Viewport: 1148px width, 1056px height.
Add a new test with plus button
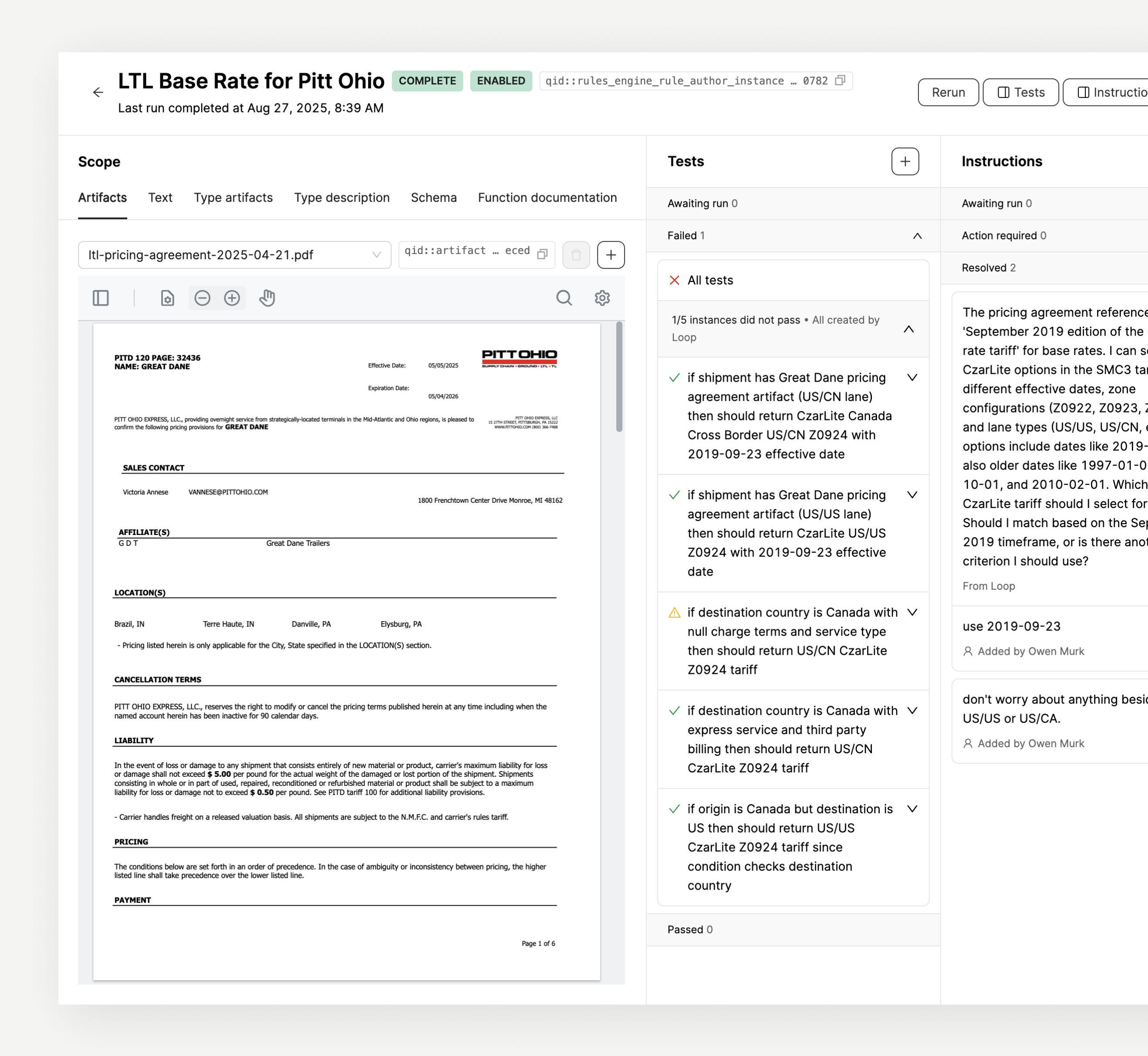click(x=905, y=161)
